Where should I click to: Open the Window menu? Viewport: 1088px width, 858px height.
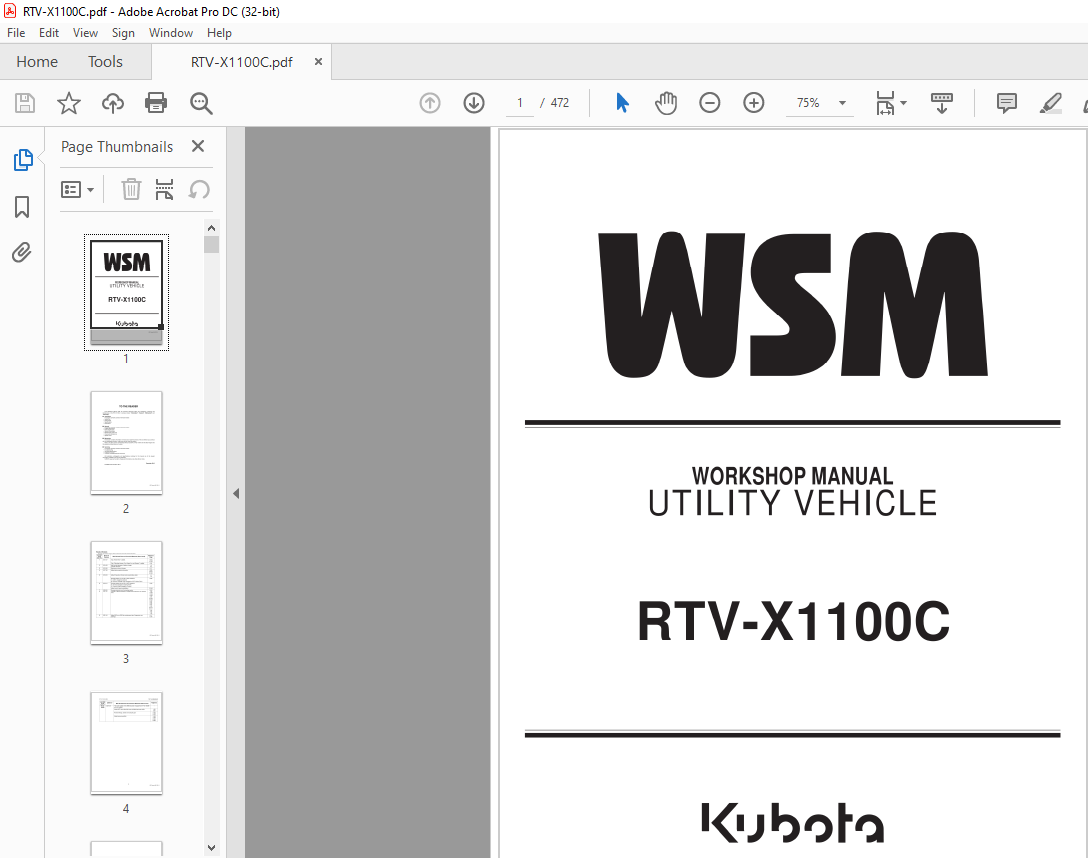point(171,33)
